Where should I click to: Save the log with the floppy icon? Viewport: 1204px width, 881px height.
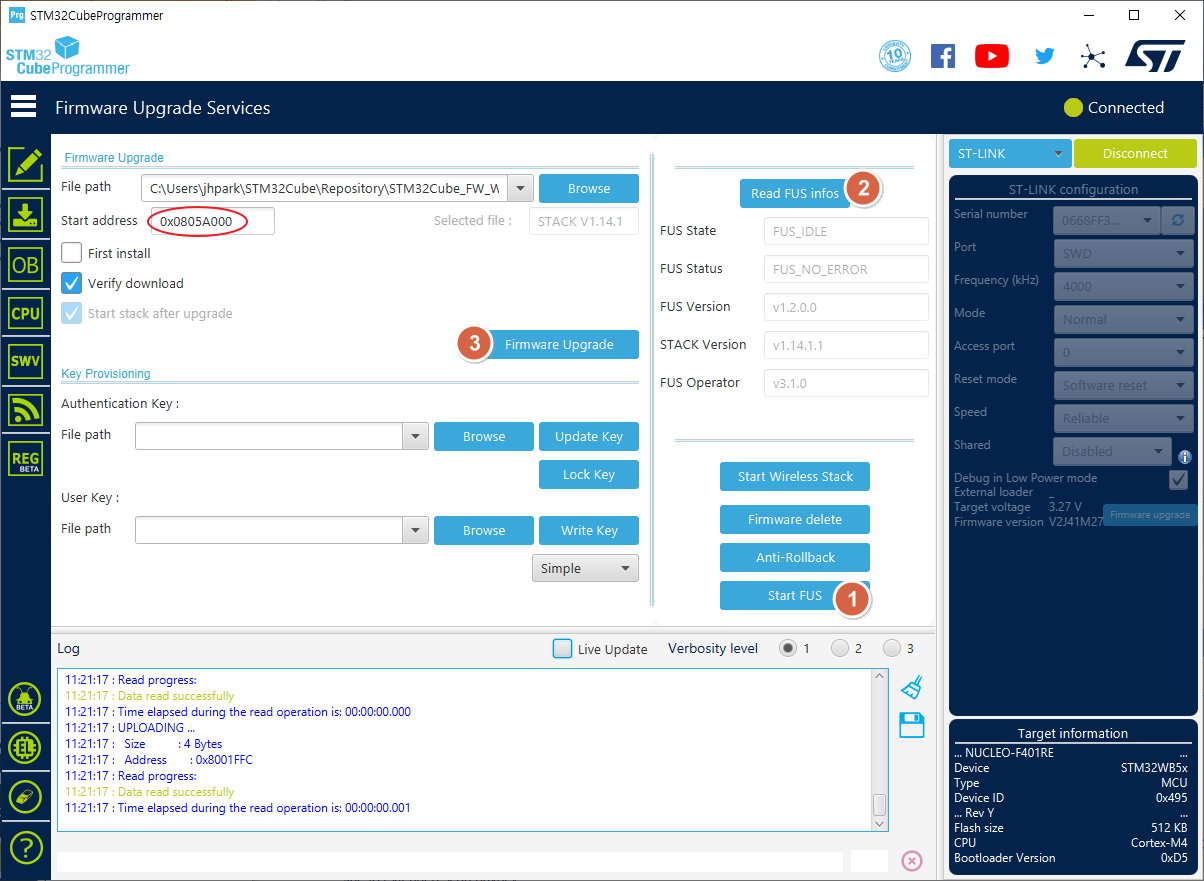tap(912, 725)
